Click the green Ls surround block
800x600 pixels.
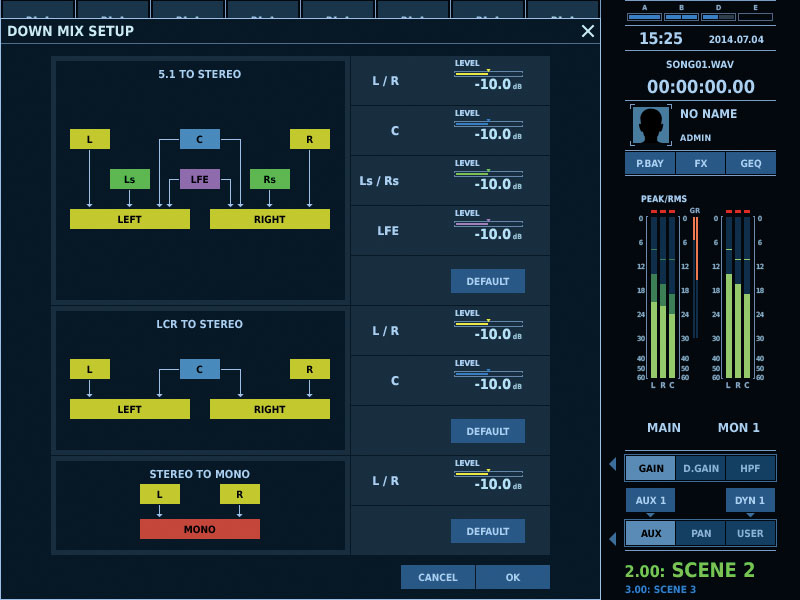130,179
